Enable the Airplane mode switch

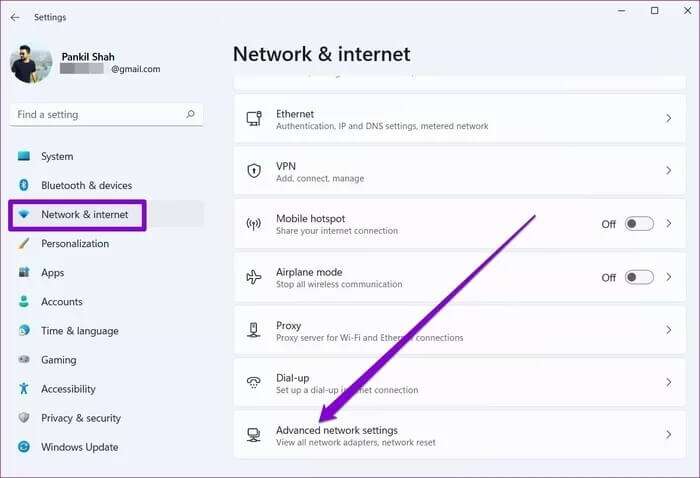639,277
